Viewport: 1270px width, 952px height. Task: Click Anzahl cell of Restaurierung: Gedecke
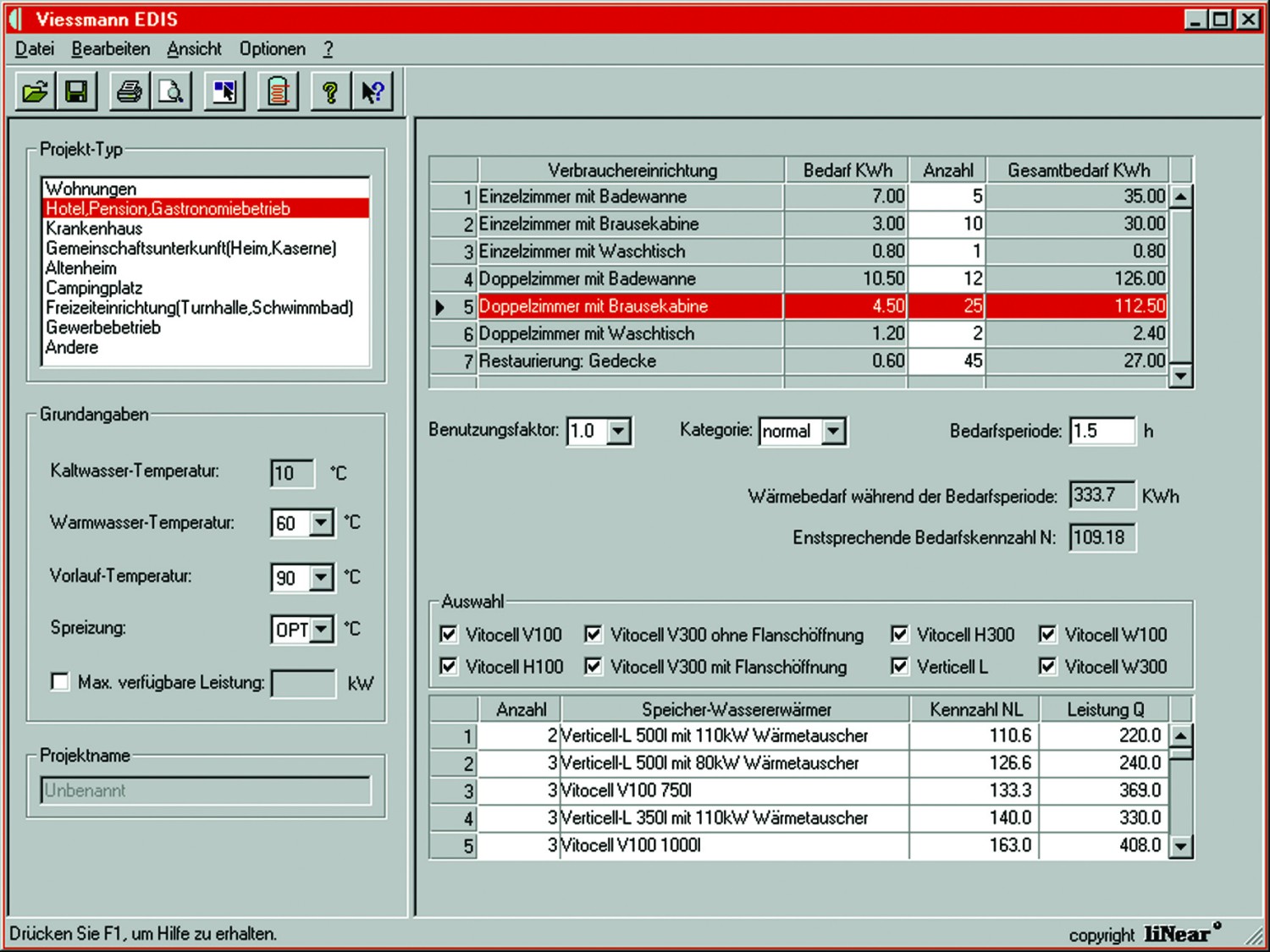pos(947,360)
